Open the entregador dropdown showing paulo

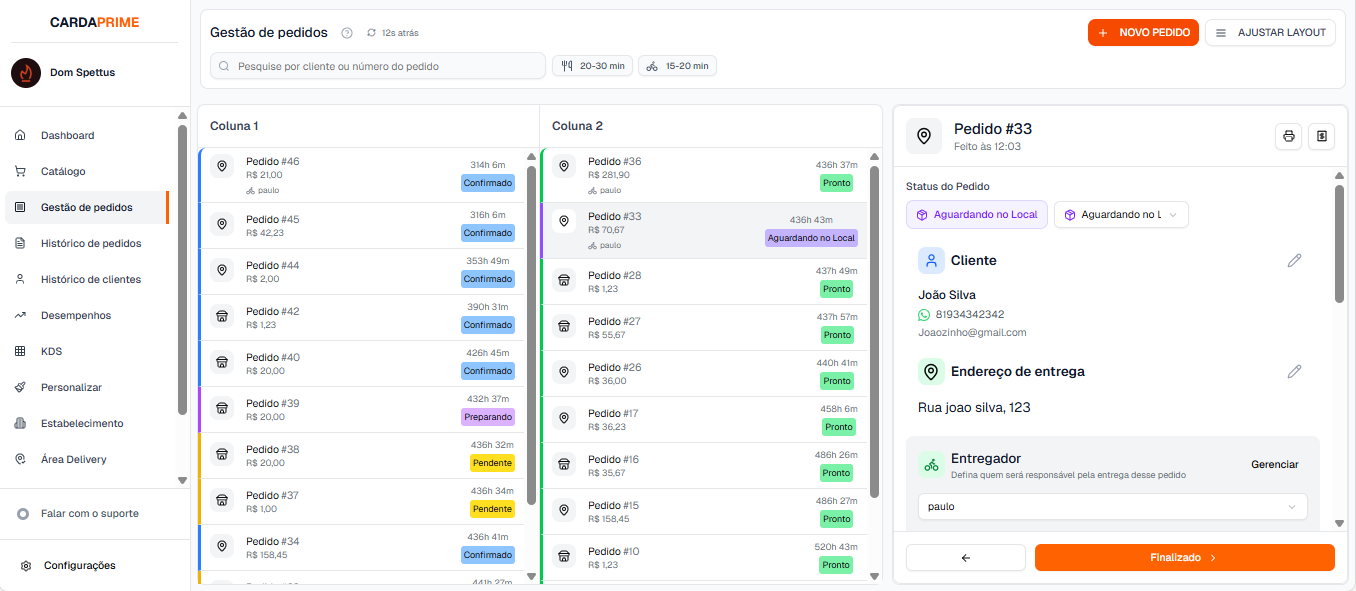pos(1112,506)
